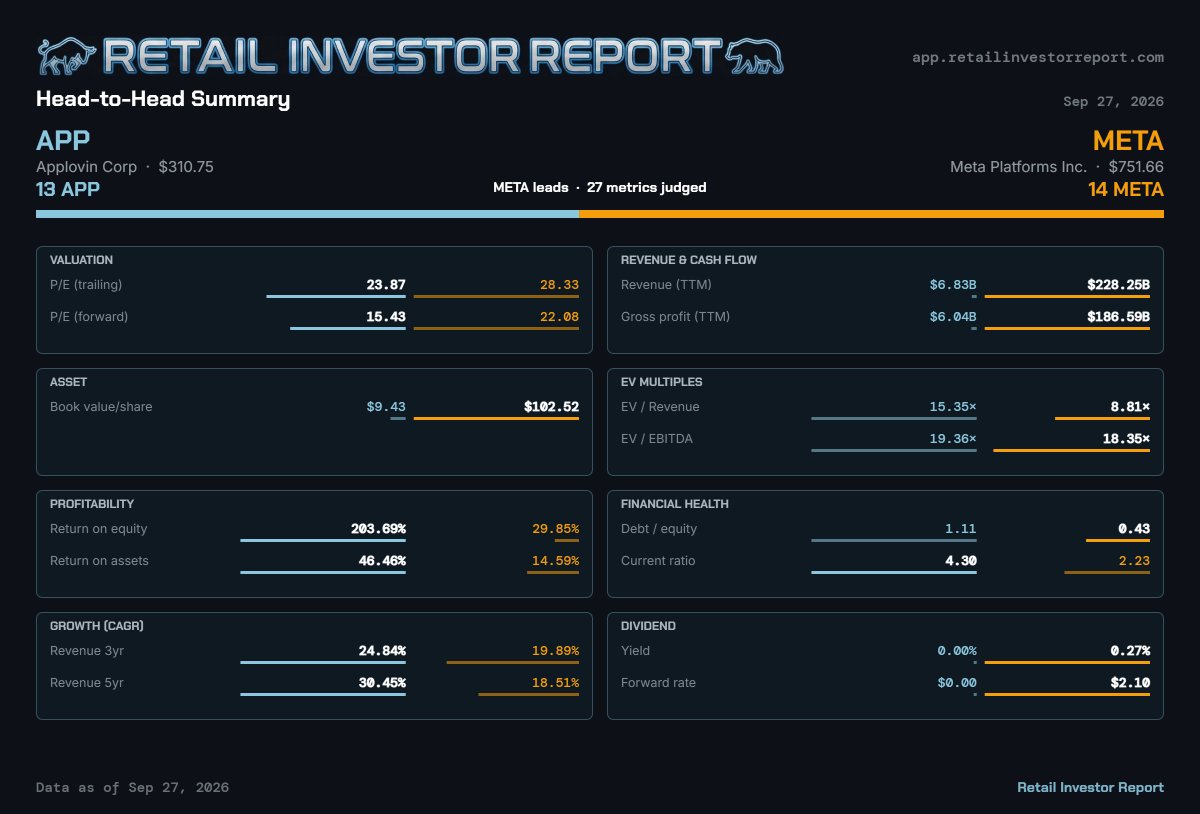Click Revenue 3yr APP value 24.84%
This screenshot has width=1200, height=814.
382,651
